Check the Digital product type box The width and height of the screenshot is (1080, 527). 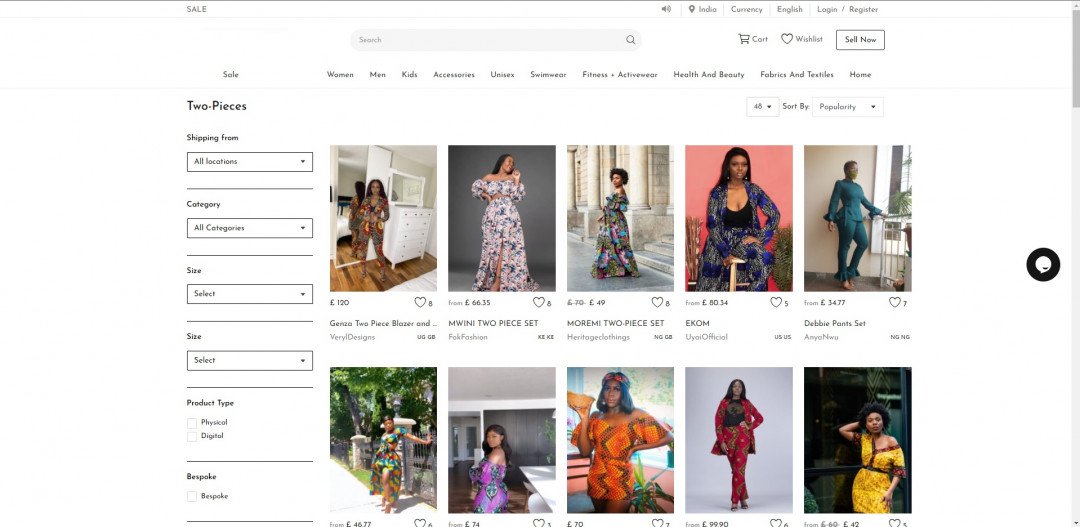tap(191, 437)
